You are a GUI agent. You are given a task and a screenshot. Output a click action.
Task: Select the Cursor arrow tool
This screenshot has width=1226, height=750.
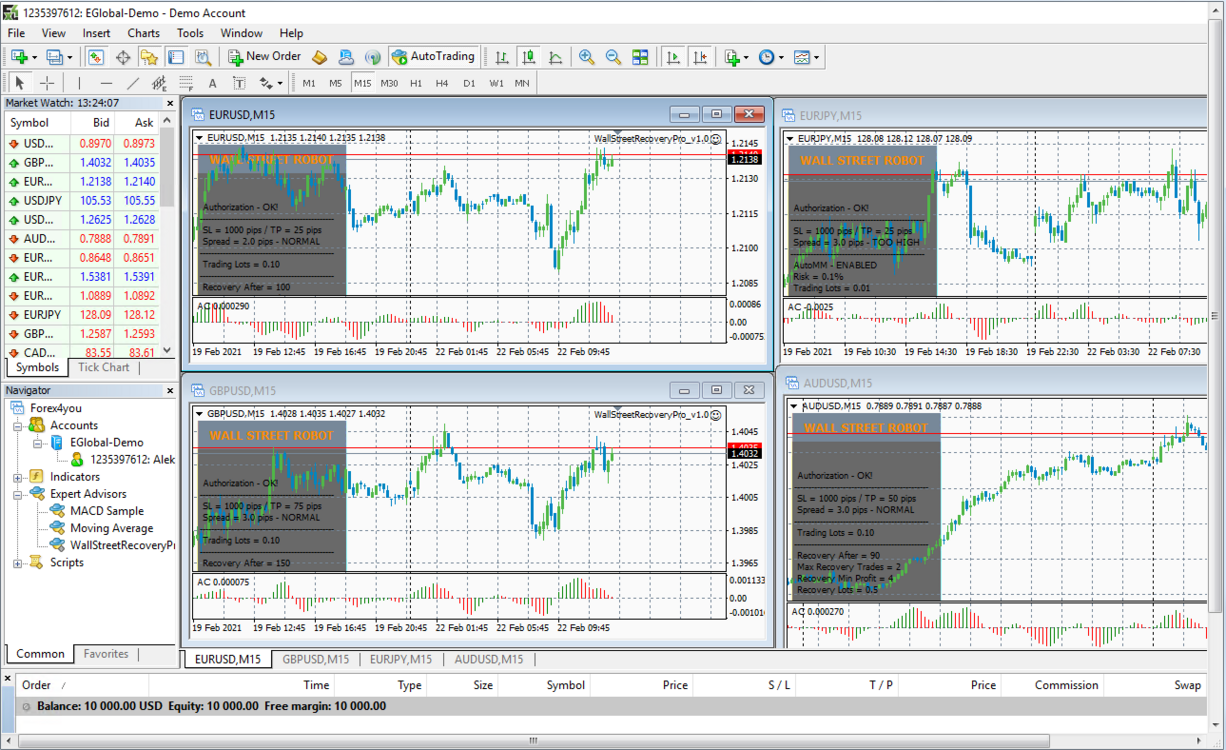coord(20,83)
